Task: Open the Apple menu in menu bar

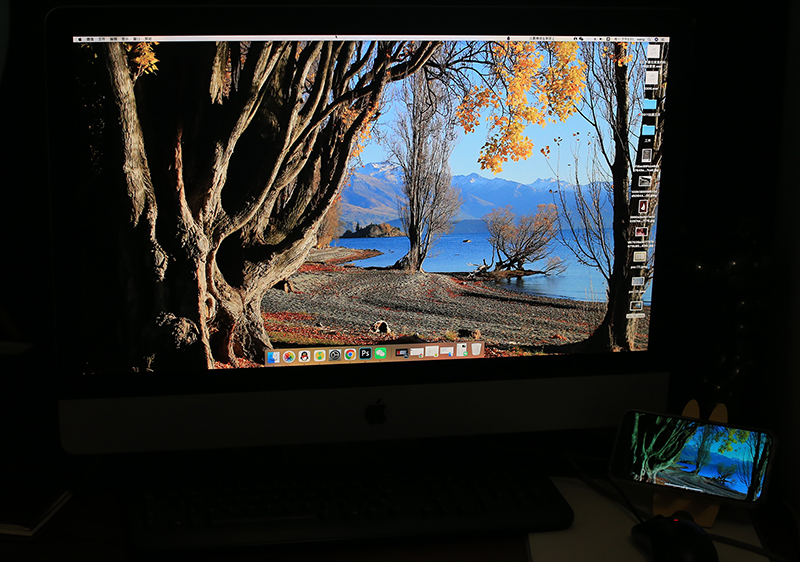Action: tap(80, 39)
